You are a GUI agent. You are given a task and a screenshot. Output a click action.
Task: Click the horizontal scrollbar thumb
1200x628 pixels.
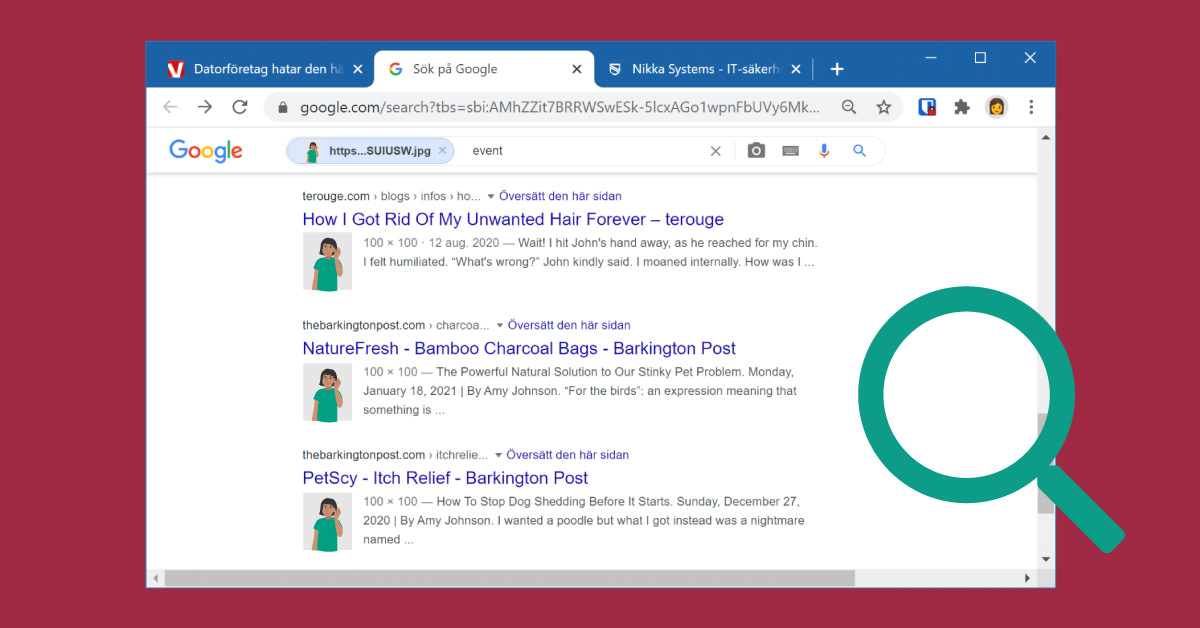click(509, 578)
